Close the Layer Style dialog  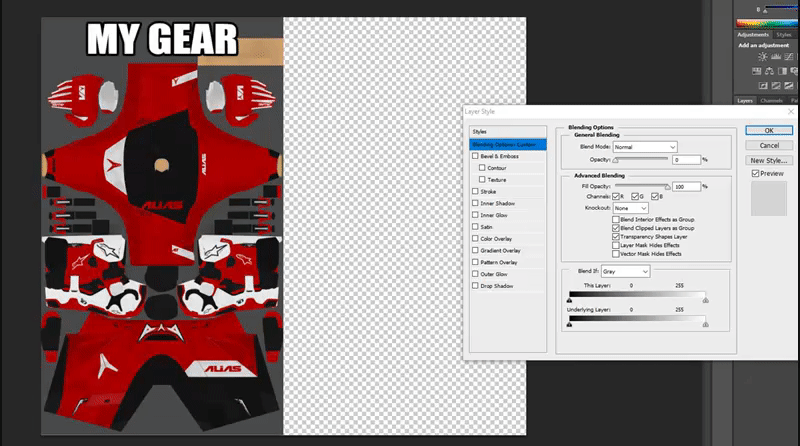point(791,111)
